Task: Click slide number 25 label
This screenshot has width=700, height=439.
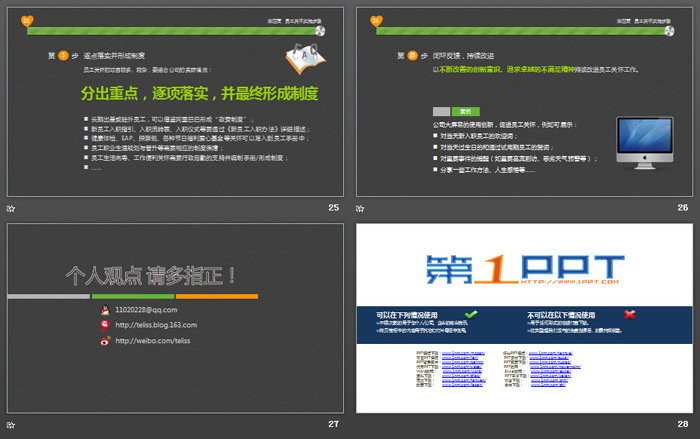Action: click(x=333, y=208)
